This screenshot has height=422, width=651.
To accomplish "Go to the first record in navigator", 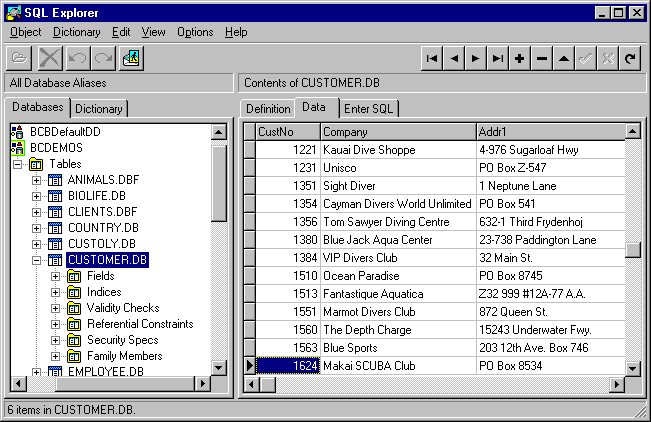I will point(431,59).
